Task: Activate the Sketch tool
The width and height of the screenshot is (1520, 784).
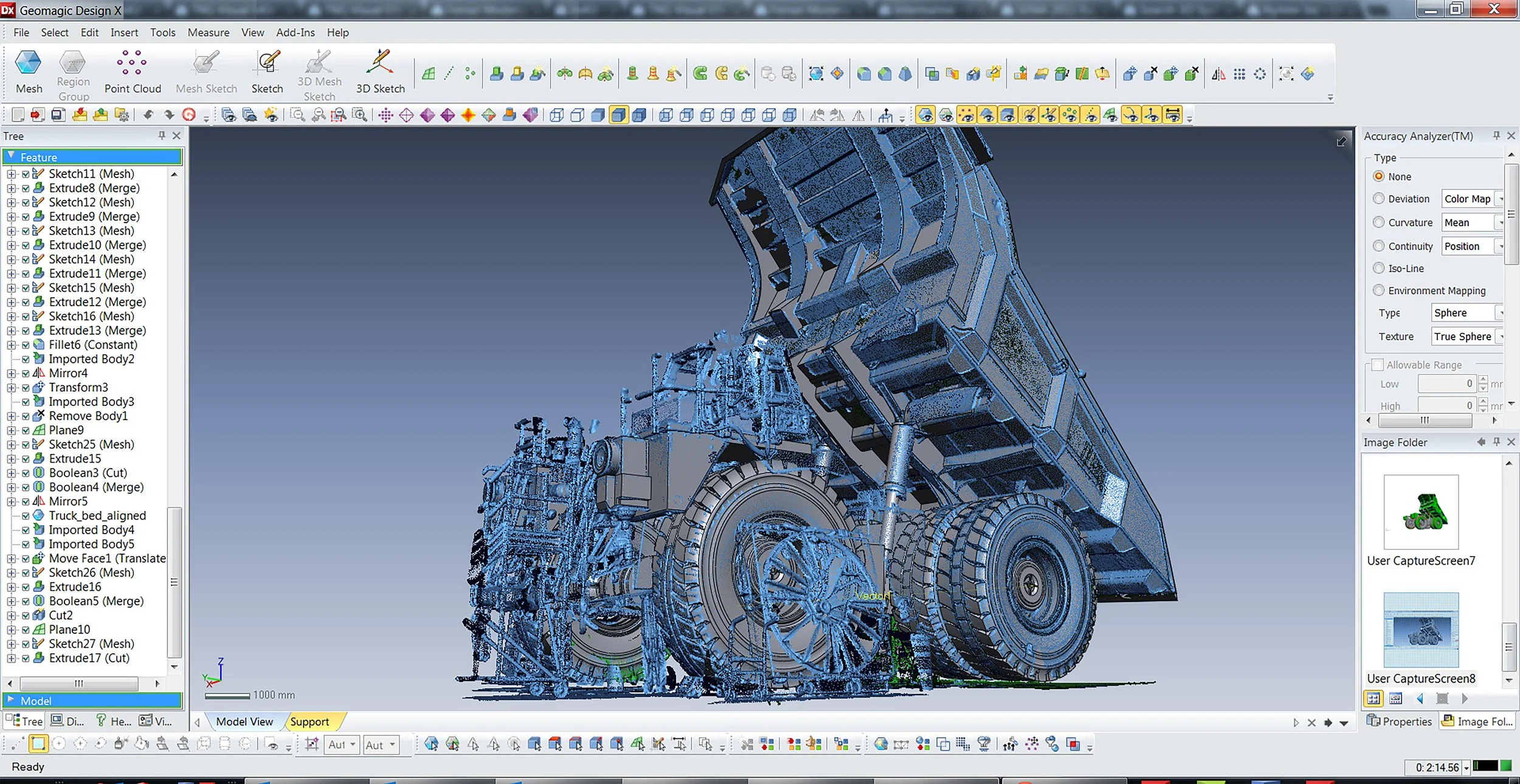Action: tap(268, 63)
